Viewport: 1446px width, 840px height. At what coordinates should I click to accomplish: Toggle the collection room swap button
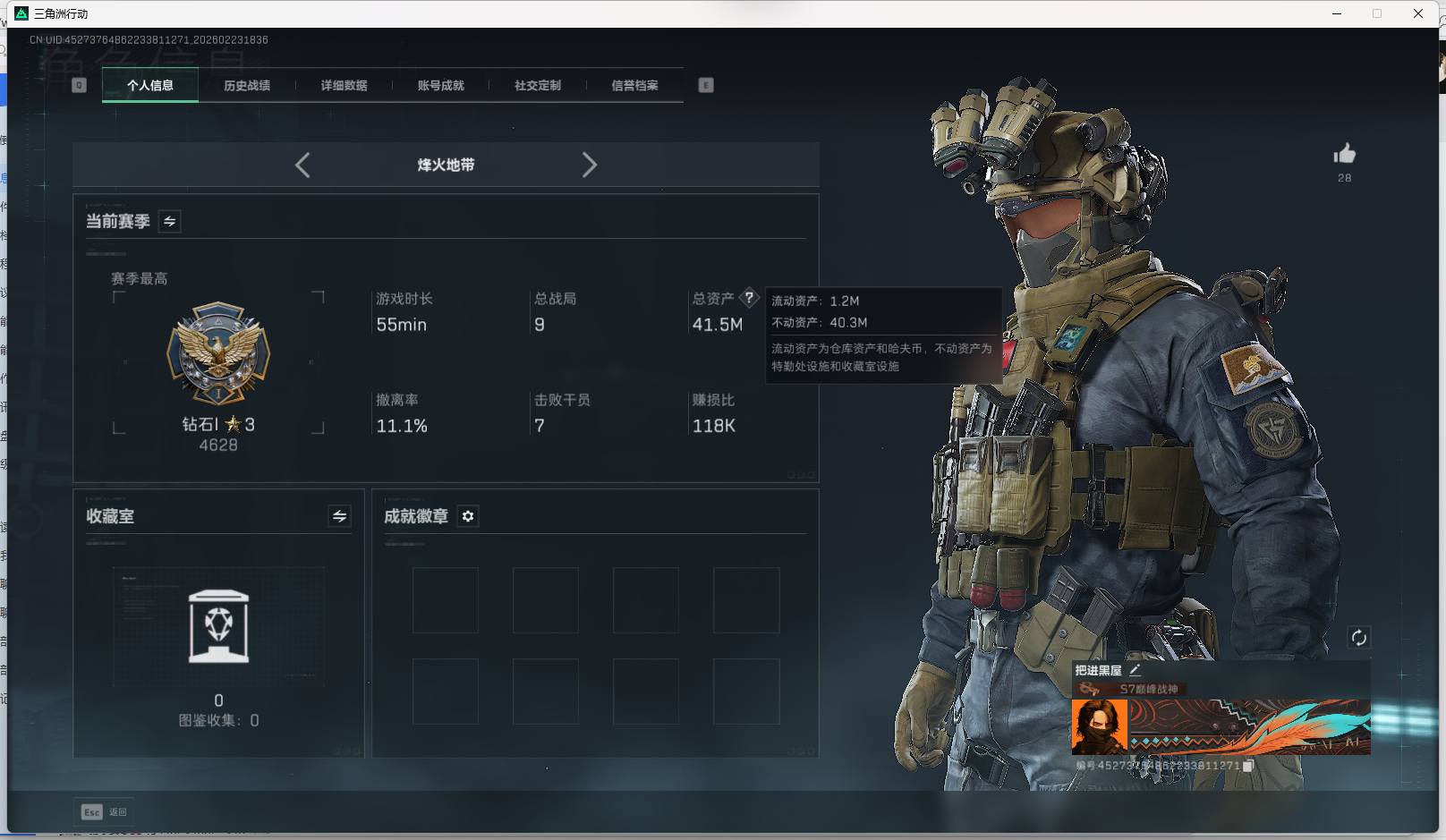coord(339,516)
